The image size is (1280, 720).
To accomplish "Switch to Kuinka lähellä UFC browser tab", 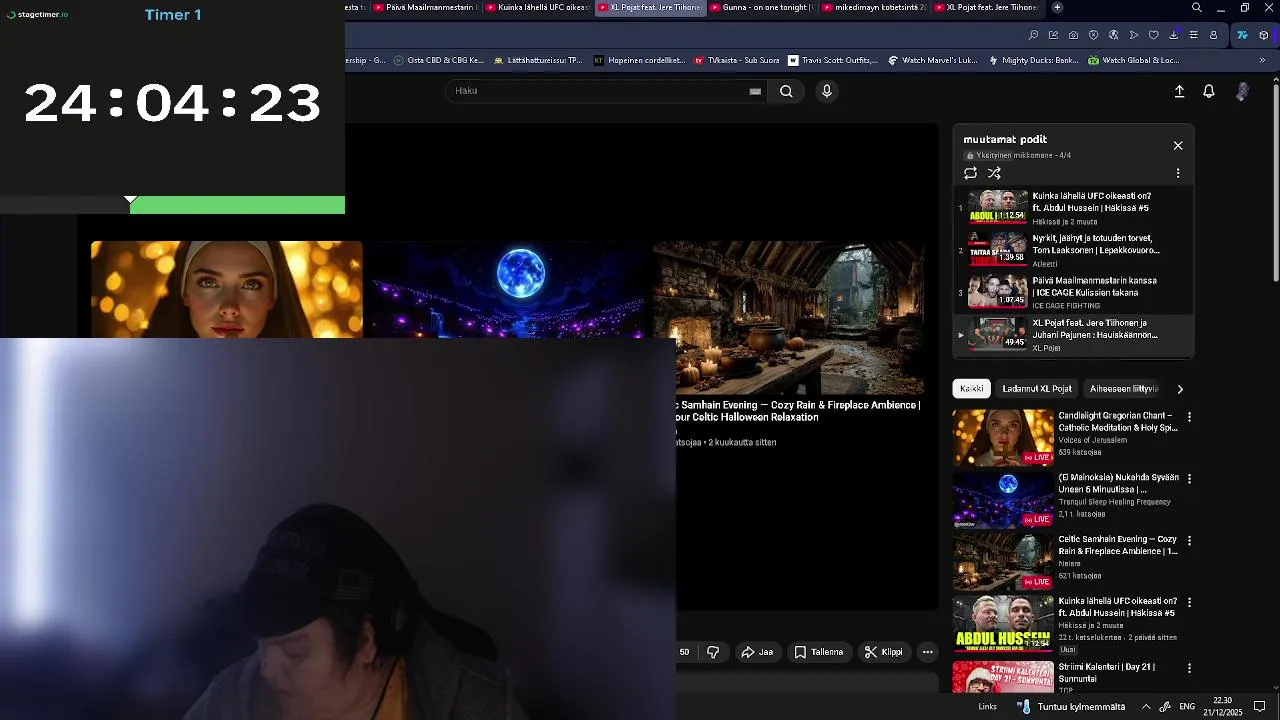I will pos(538,7).
